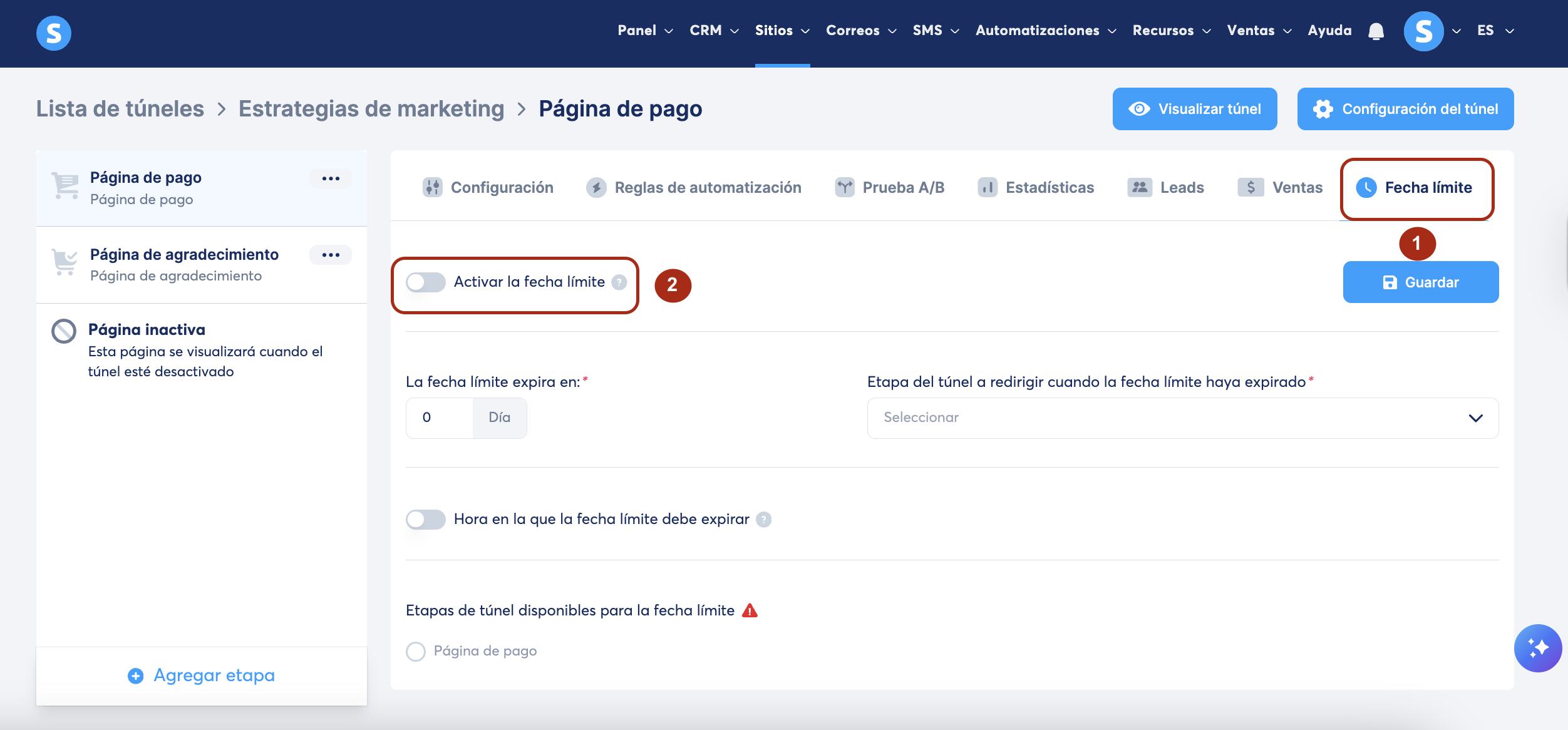The width and height of the screenshot is (1568, 730).
Task: Click the notification bell icon
Action: pos(1376,31)
